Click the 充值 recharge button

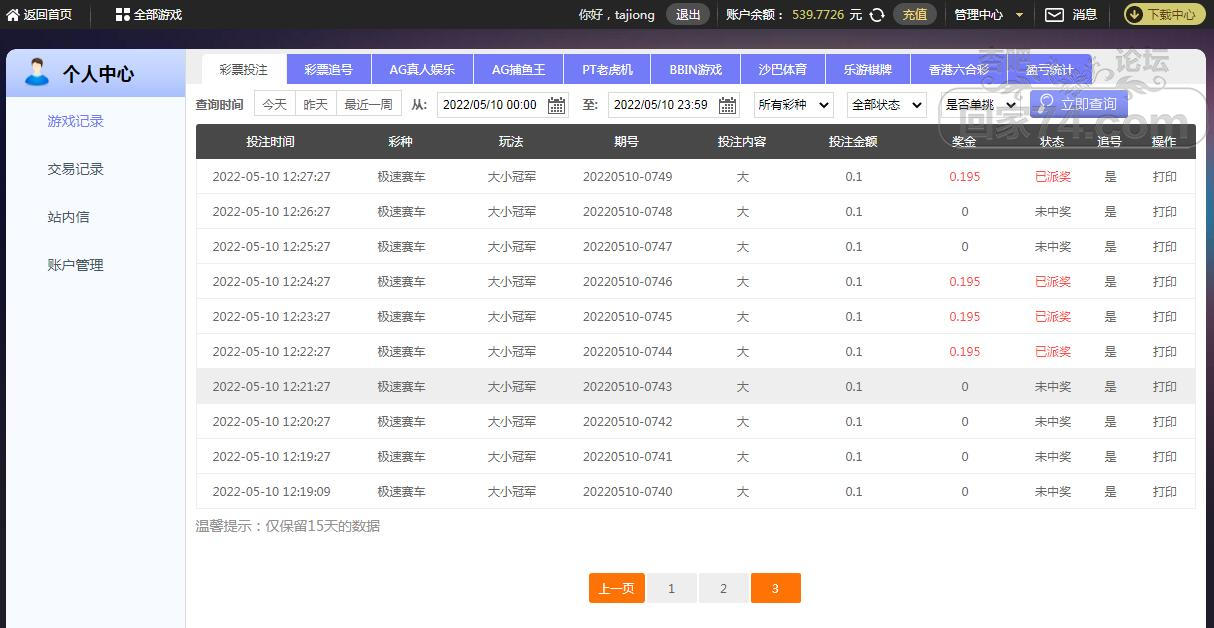915,15
